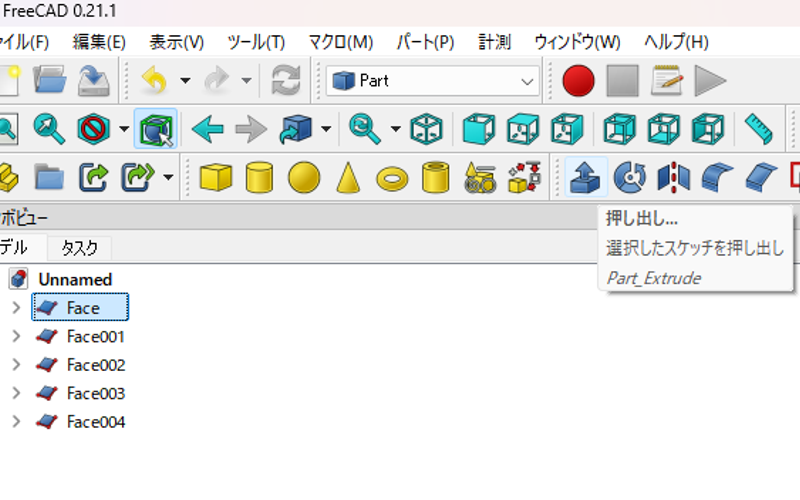Image resolution: width=800 pixels, height=500 pixels.
Task: Select the draw style icon
Action: pyautogui.click(x=93, y=129)
